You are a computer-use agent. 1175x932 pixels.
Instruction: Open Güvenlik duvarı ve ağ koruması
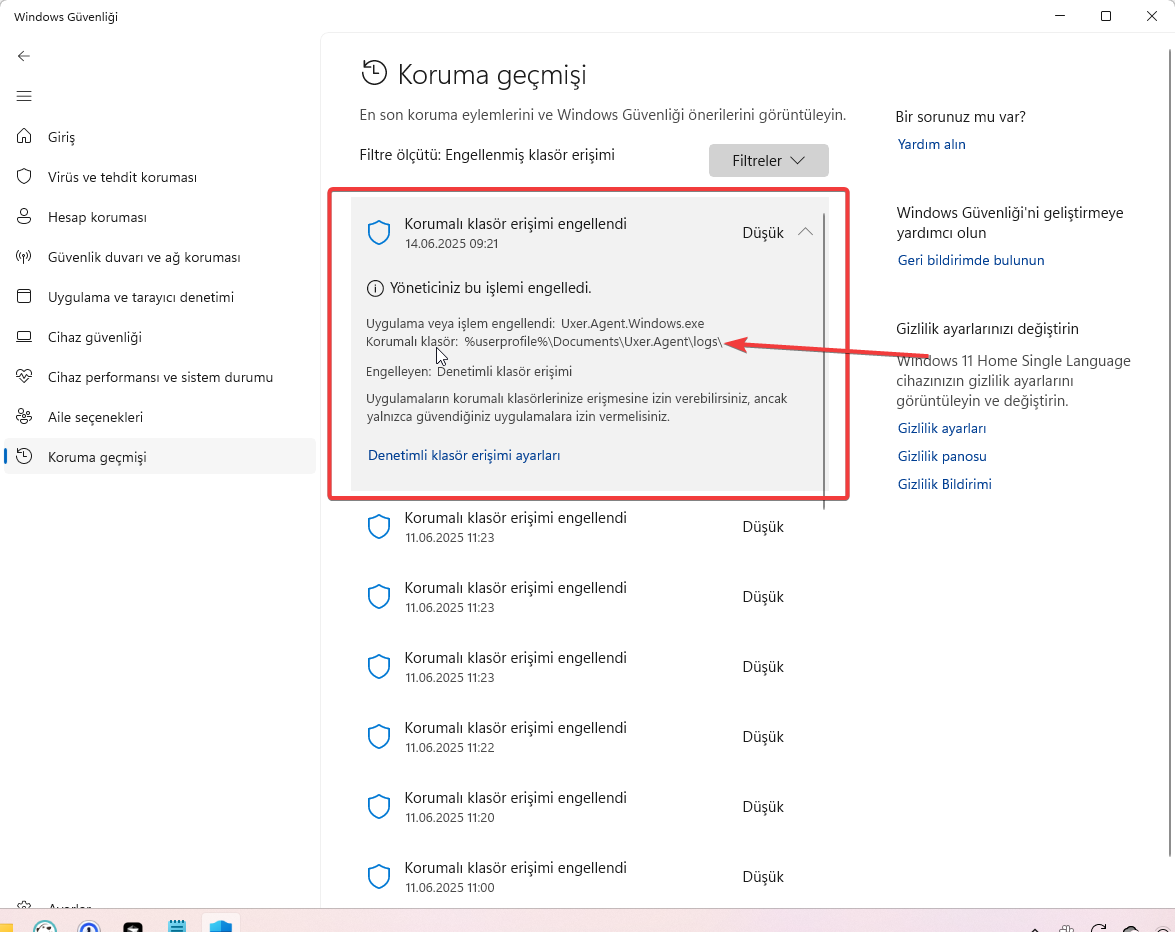coord(160,257)
